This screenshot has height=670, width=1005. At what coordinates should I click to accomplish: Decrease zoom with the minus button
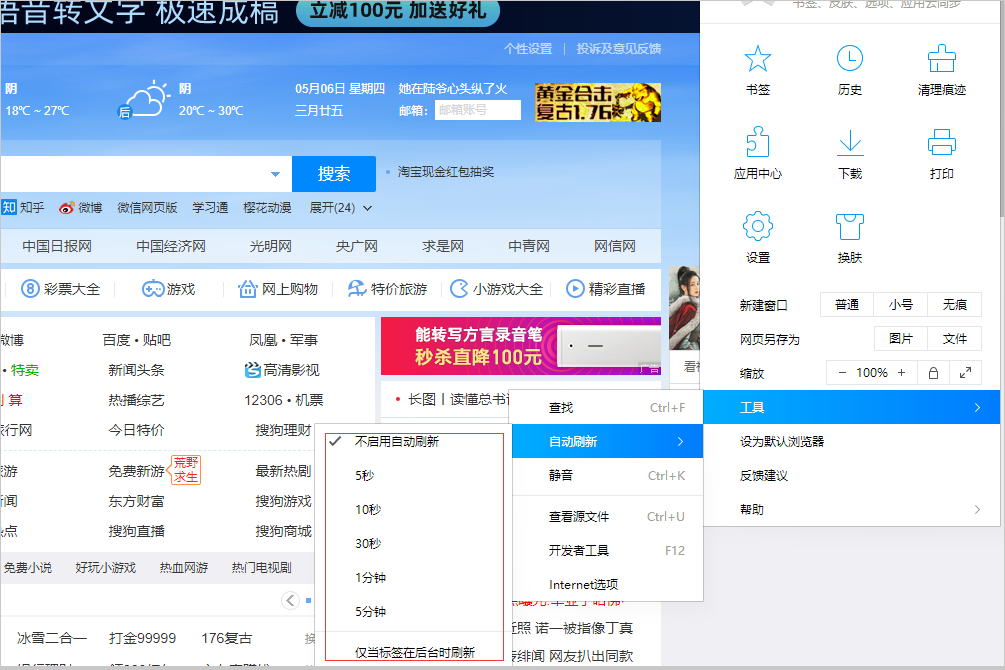click(x=842, y=373)
